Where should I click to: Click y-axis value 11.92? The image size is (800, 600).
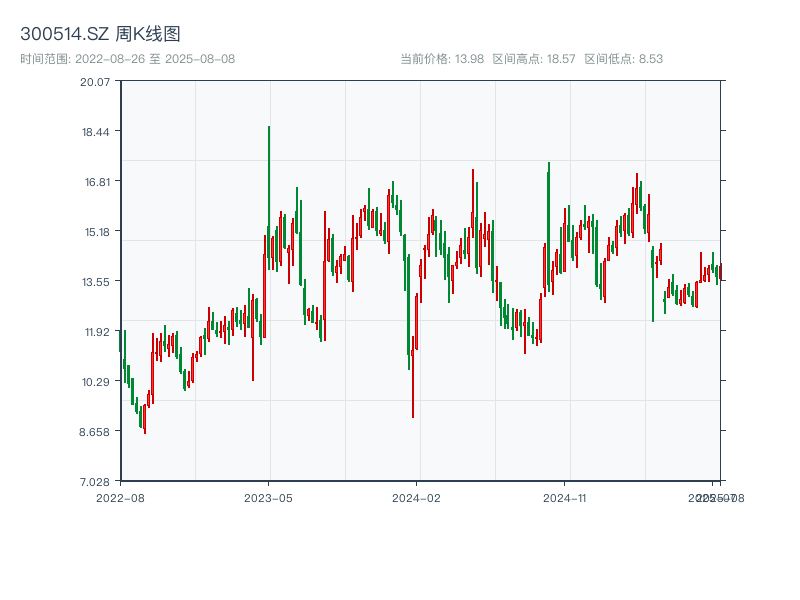coord(97,332)
